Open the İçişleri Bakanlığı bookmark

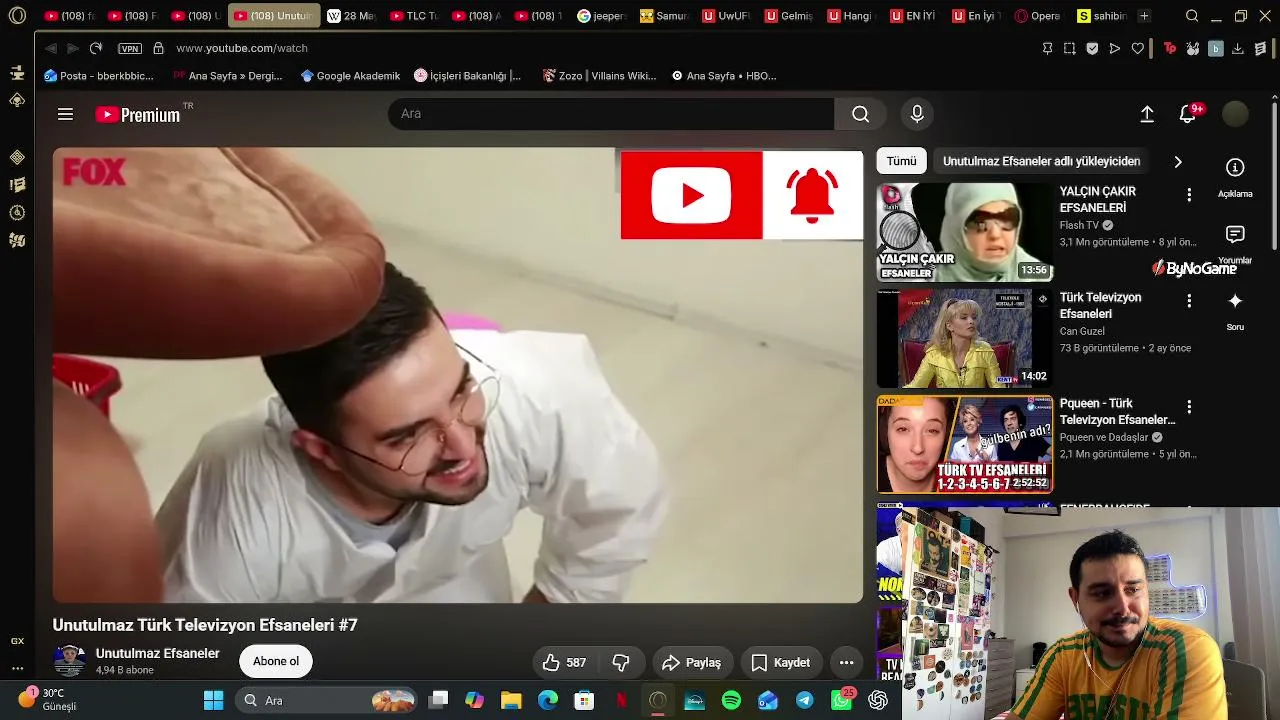(468, 76)
